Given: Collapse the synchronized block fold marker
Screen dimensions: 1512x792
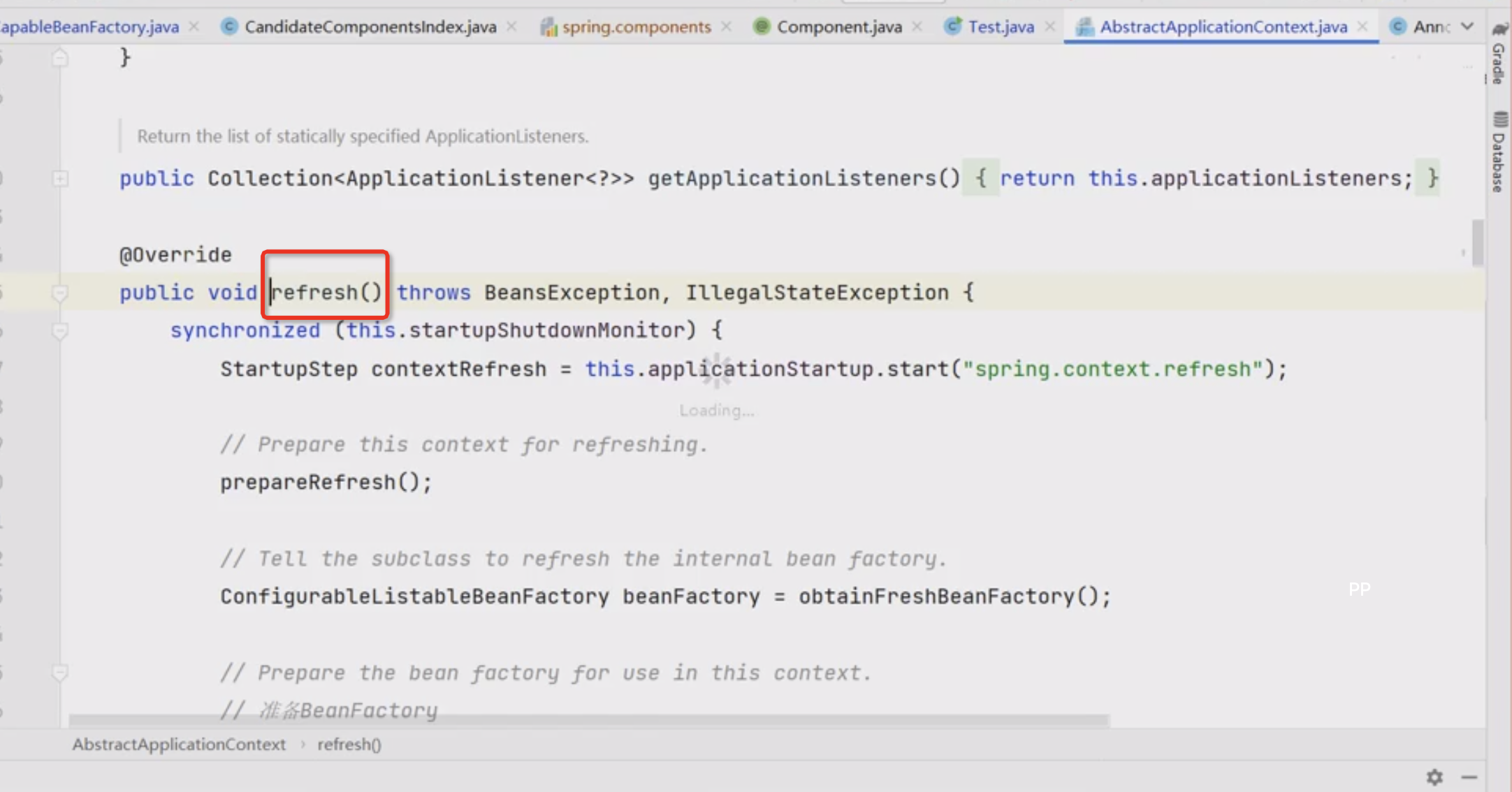Looking at the screenshot, I should tap(60, 330).
